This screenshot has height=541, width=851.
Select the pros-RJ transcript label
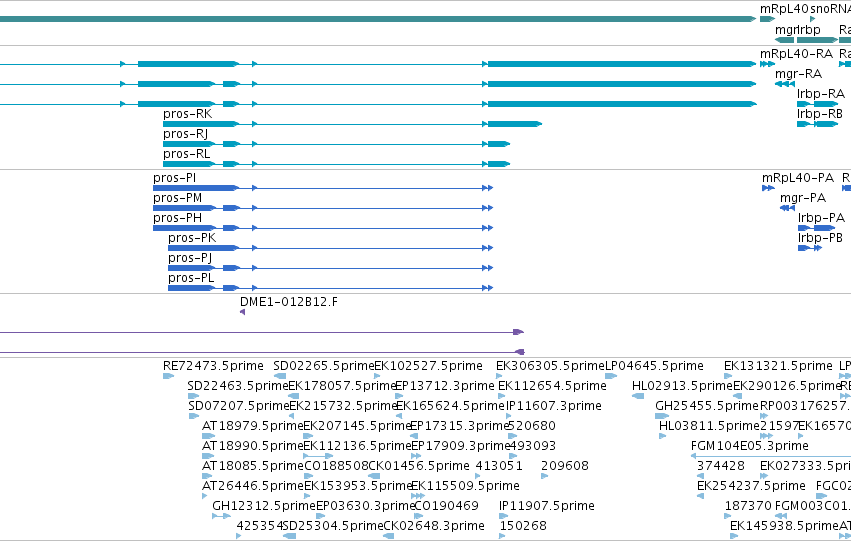point(186,134)
